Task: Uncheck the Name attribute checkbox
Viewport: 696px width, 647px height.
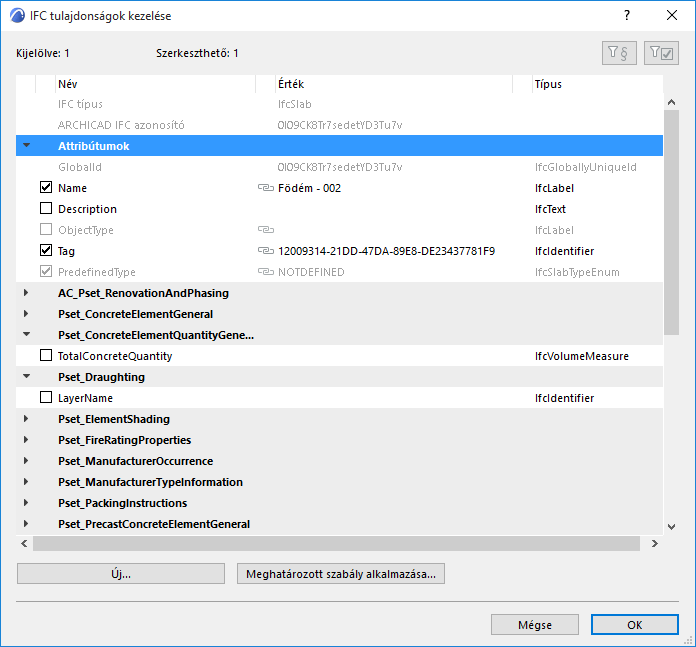Action: 45,188
